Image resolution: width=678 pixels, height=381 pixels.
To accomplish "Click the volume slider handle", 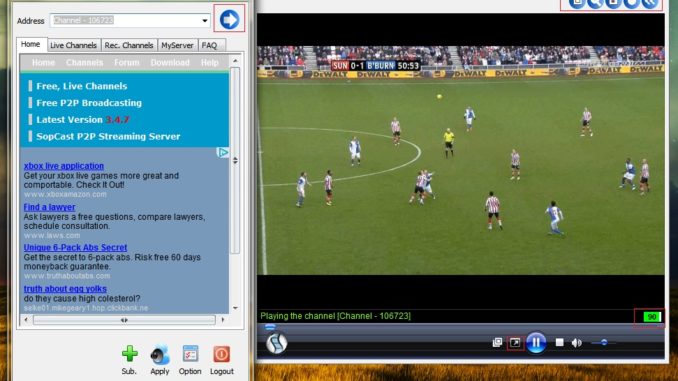I will click(x=604, y=343).
